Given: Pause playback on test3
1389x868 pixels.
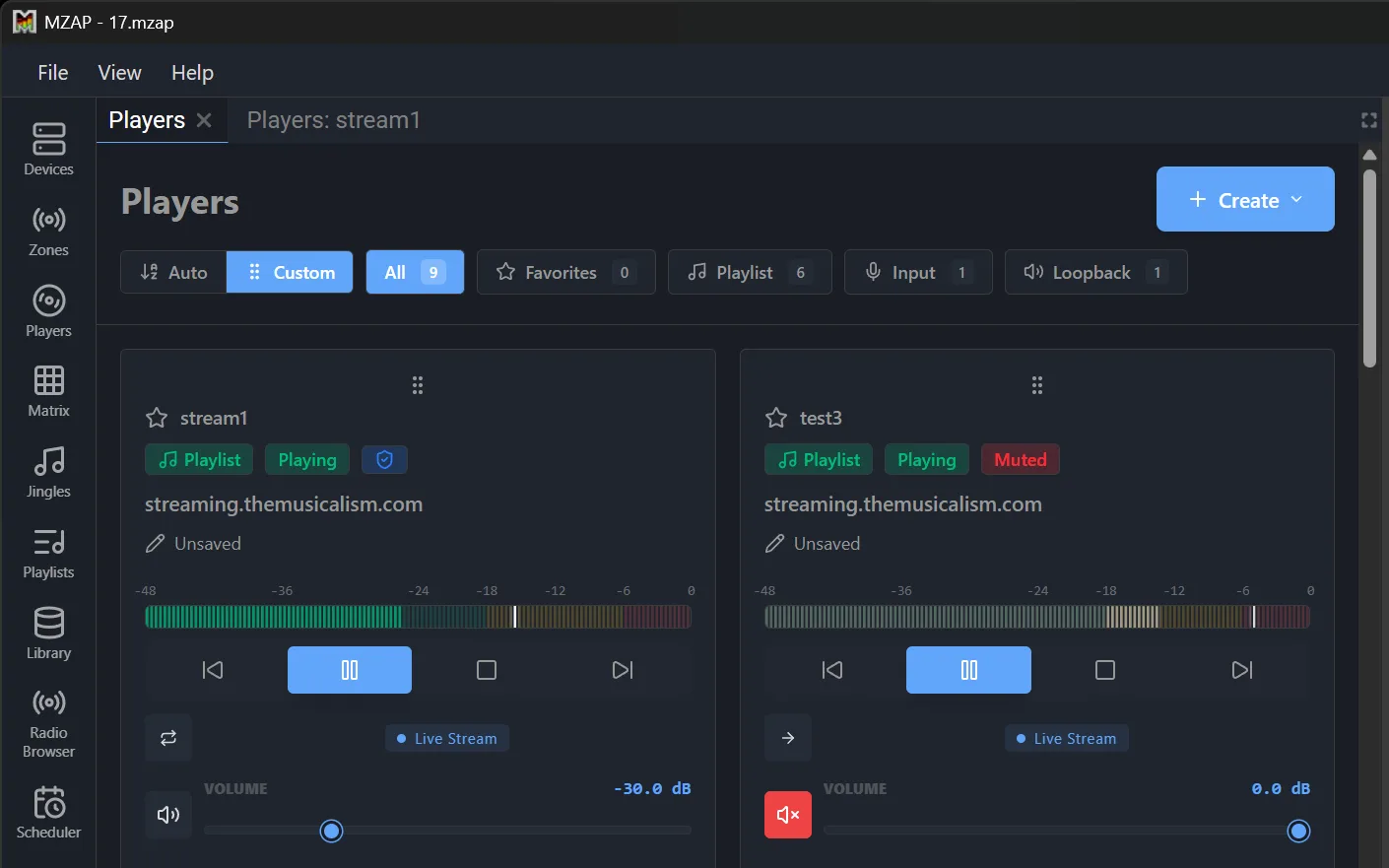Looking at the screenshot, I should click(968, 670).
